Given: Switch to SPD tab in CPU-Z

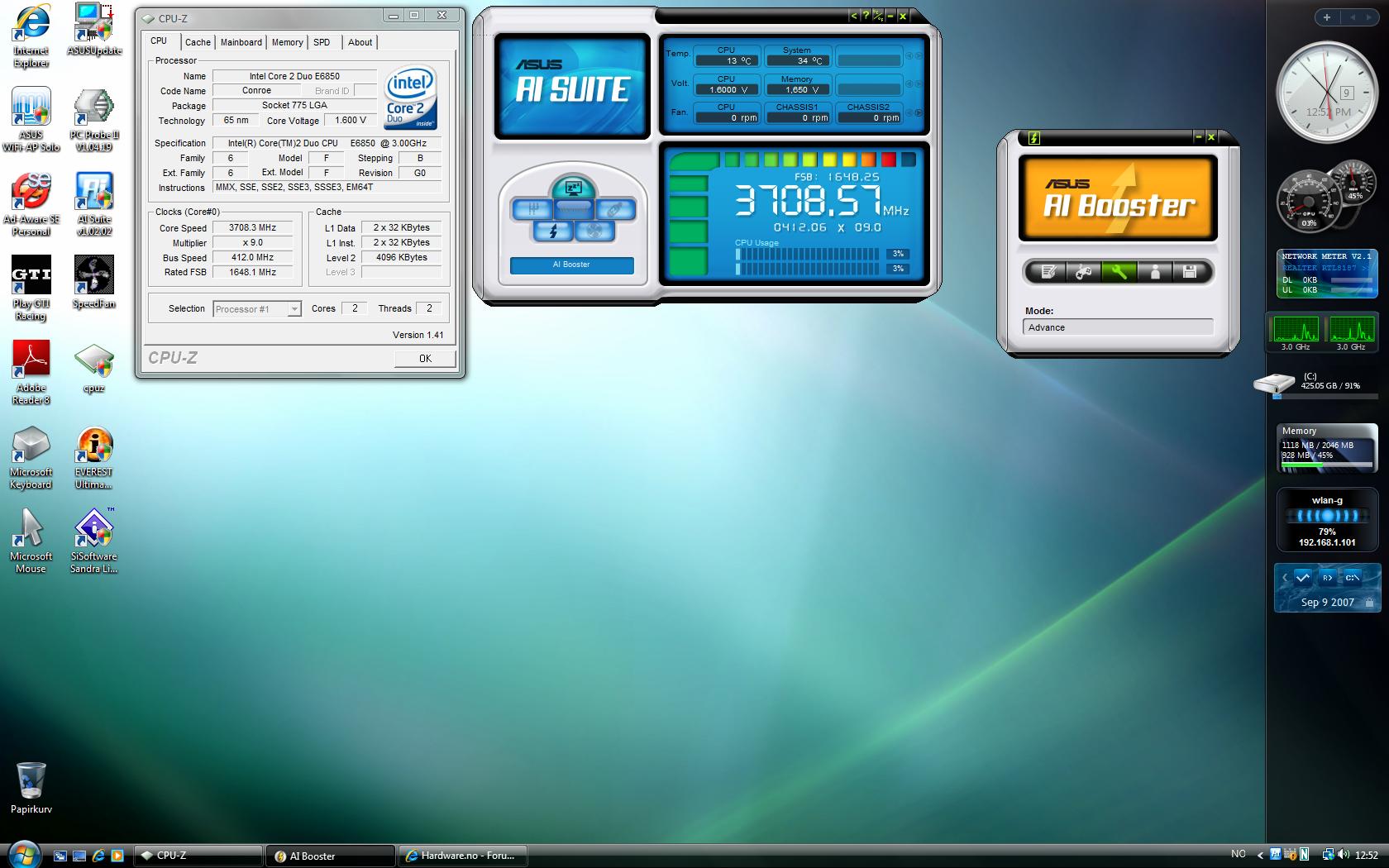Looking at the screenshot, I should click(322, 42).
